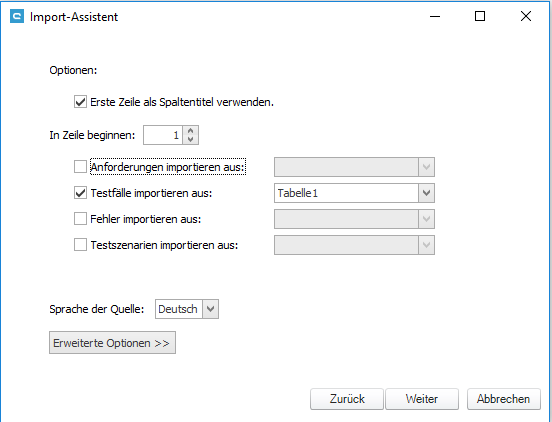The image size is (552, 422).
Task: Click the 'In Zeile beginnen' number field
Action: click(x=163, y=135)
